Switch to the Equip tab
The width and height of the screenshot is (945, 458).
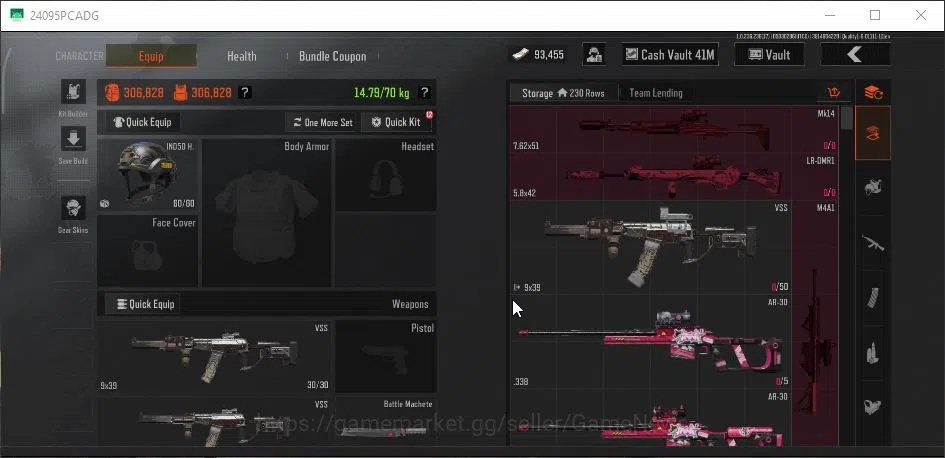pos(151,56)
